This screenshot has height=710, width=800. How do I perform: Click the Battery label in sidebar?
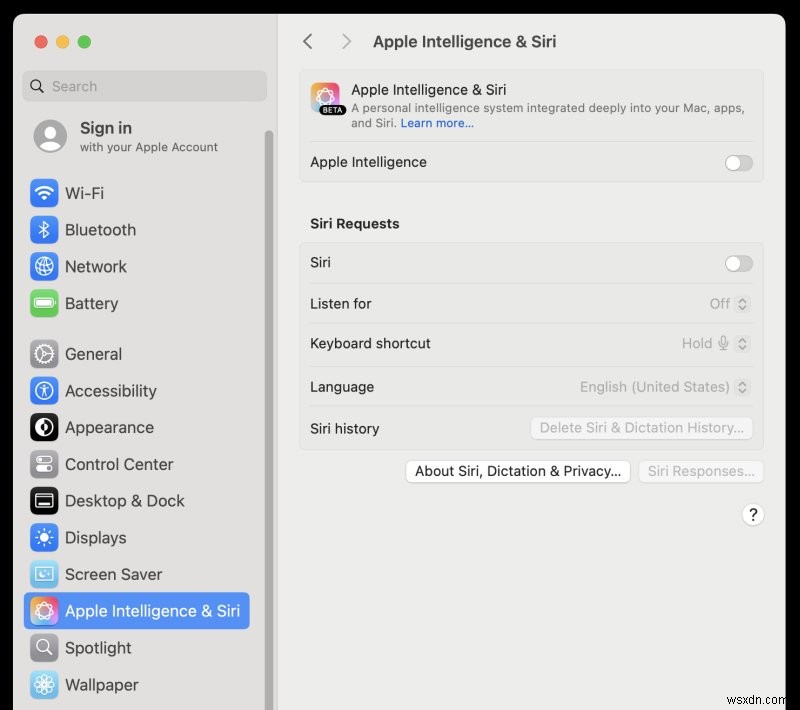[x=92, y=303]
